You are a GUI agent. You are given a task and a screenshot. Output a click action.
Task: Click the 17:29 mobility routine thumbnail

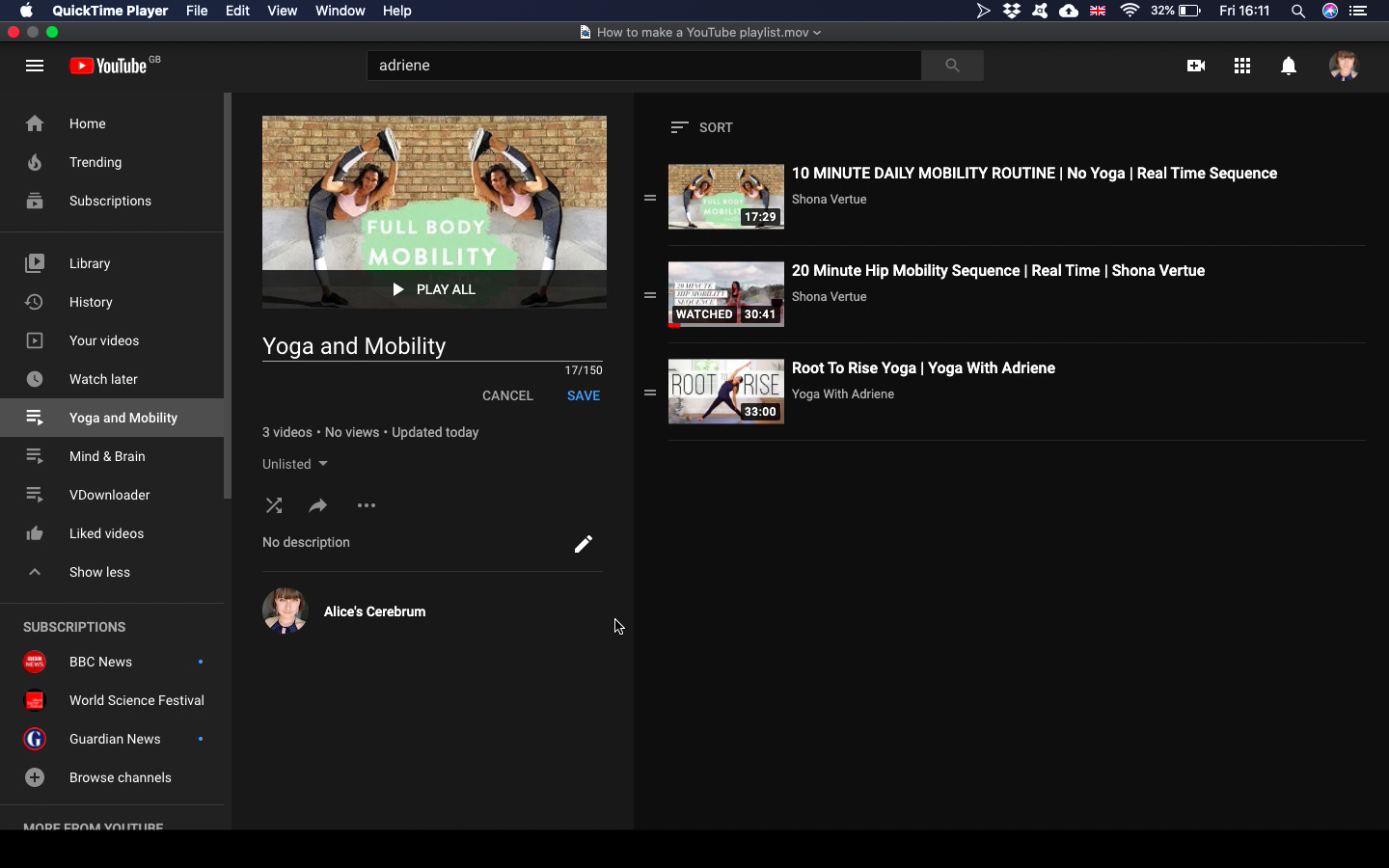tap(726, 197)
